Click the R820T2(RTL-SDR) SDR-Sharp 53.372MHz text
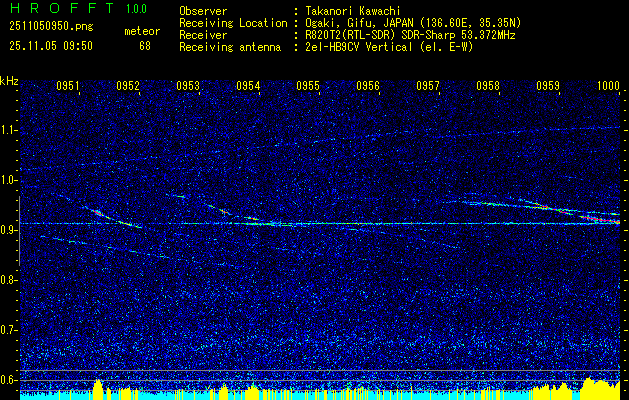Viewport: 629px width, 400px height. pos(408,35)
